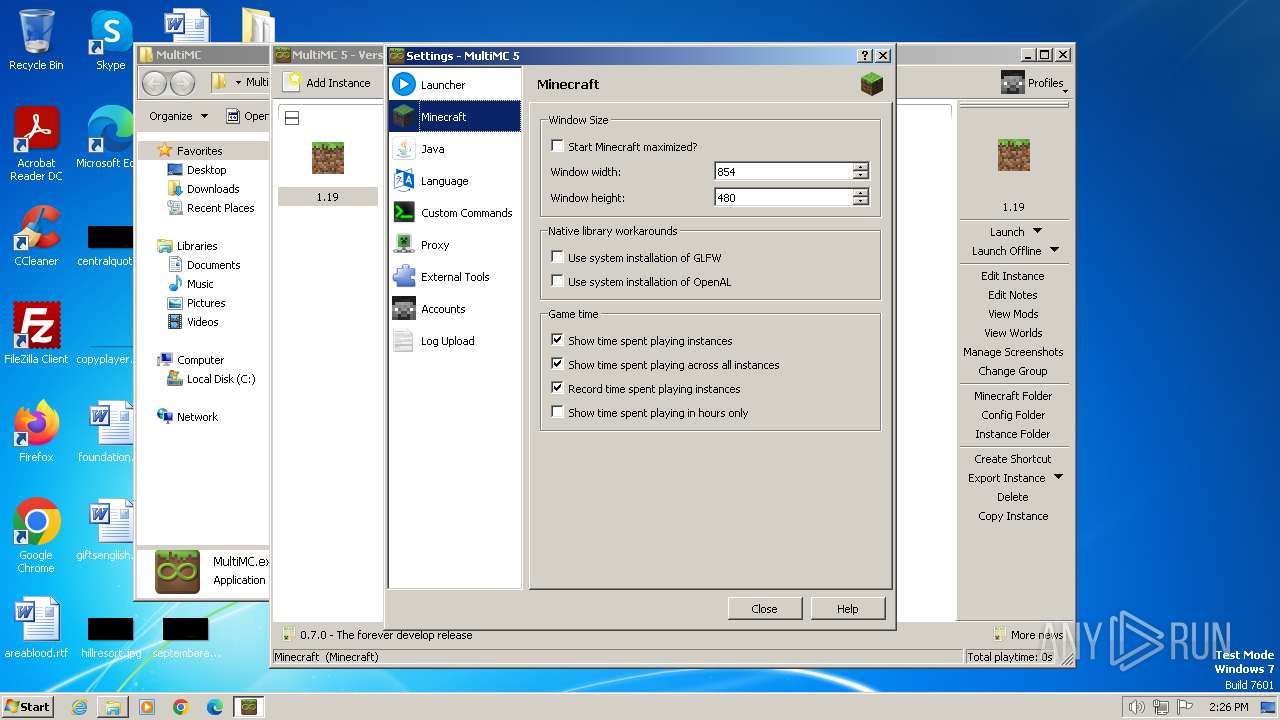Select Downloads in Explorer navigation
Image resolution: width=1280 pixels, height=720 pixels.
213,188
